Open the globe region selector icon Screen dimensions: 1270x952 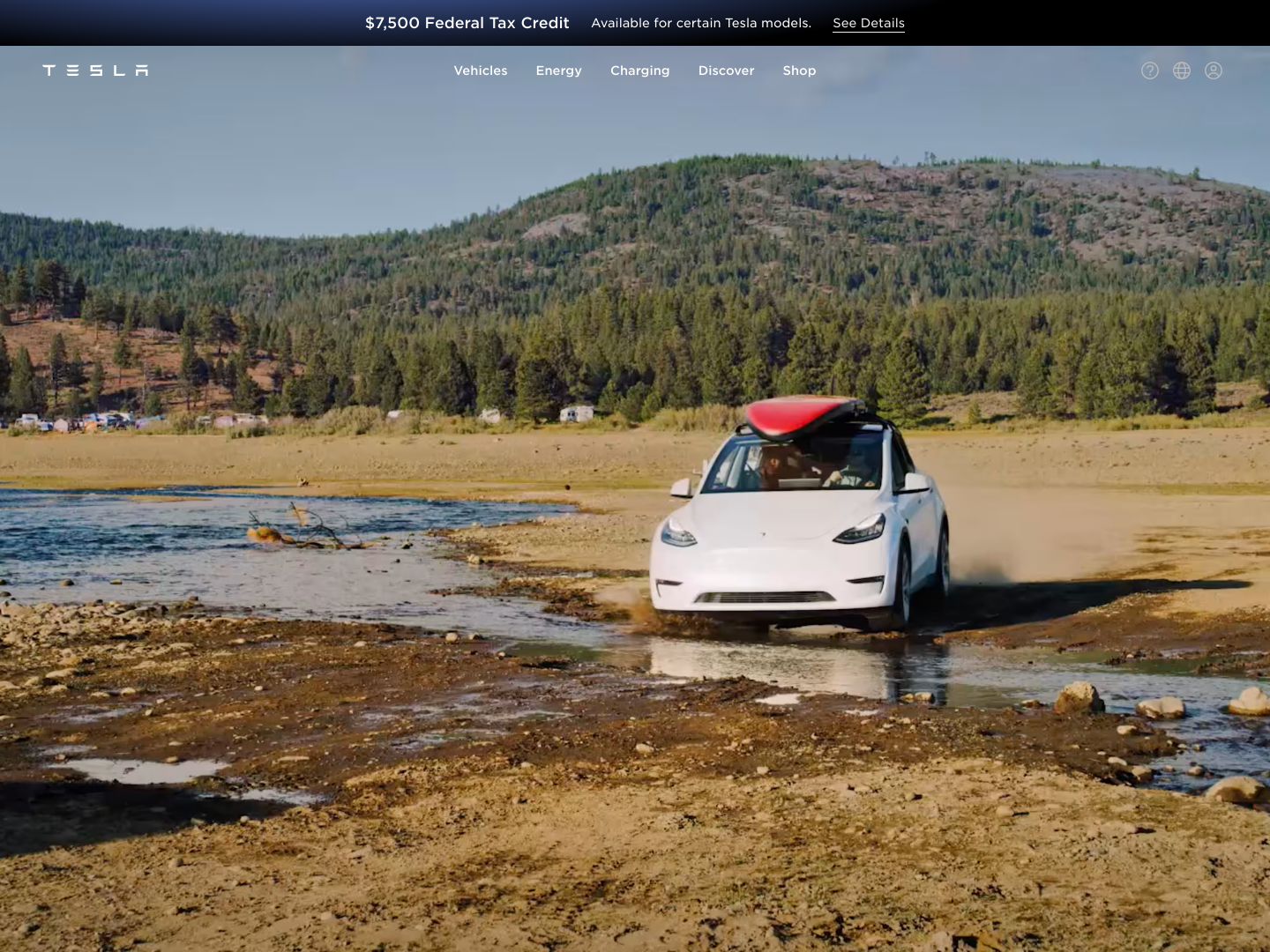1182,71
